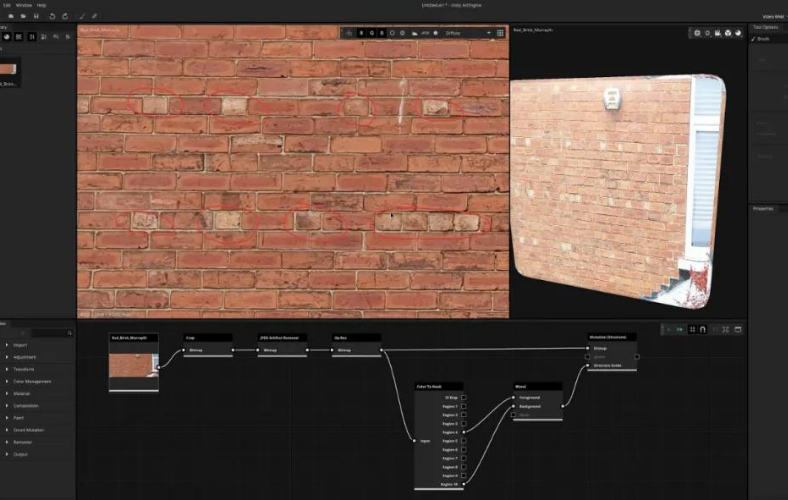Screen dimensions: 788x500
Task: Switch to the Properties tab
Action: (763, 209)
